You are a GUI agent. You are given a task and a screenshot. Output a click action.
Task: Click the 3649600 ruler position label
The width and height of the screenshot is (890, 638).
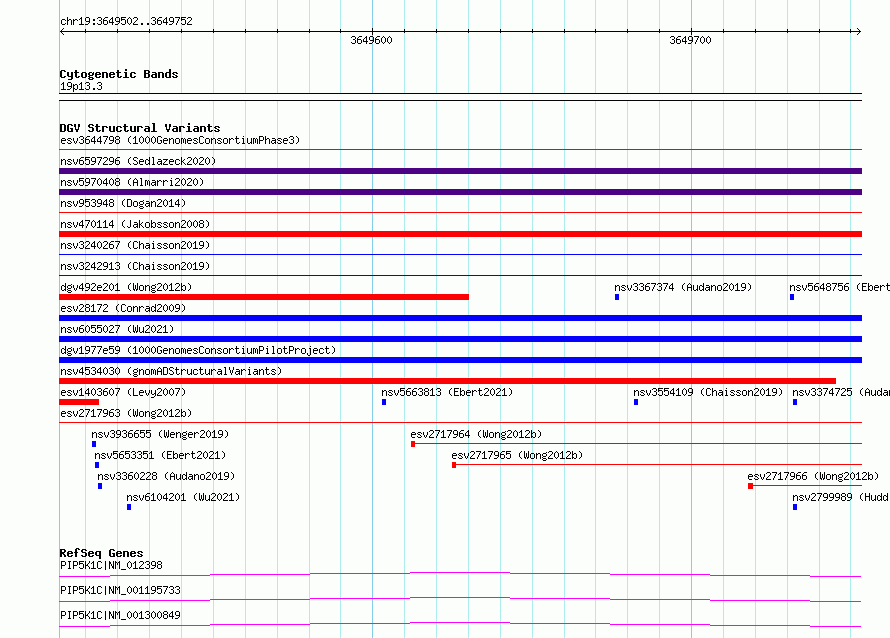(x=371, y=40)
